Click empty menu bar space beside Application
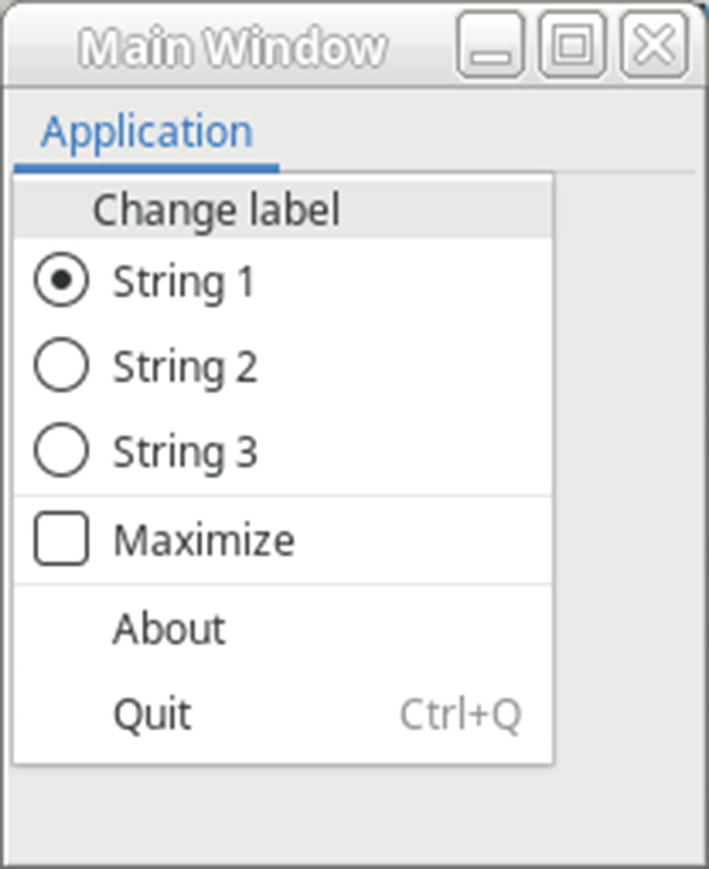The image size is (709, 869). click(x=480, y=132)
